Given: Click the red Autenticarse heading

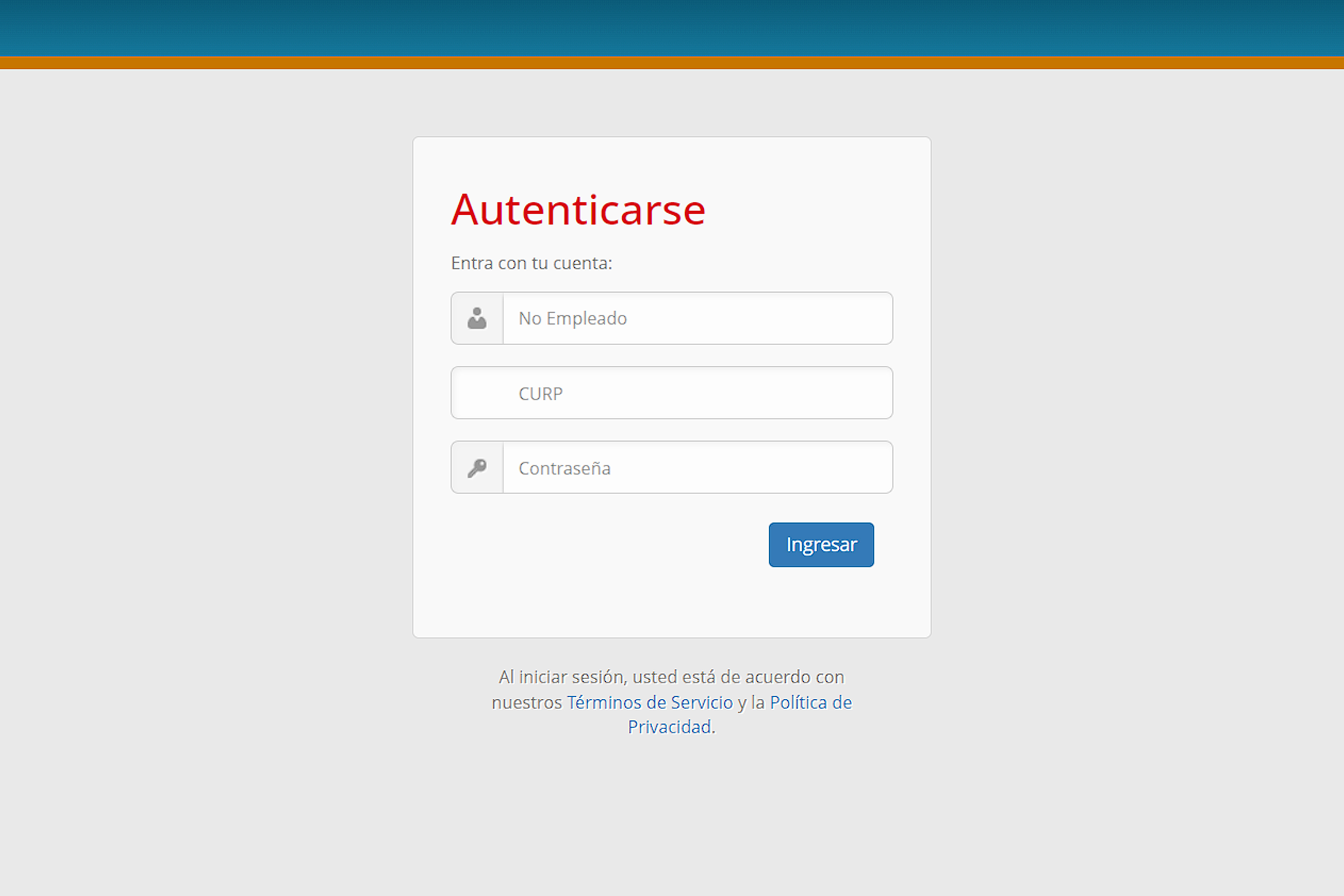Looking at the screenshot, I should 578,210.
